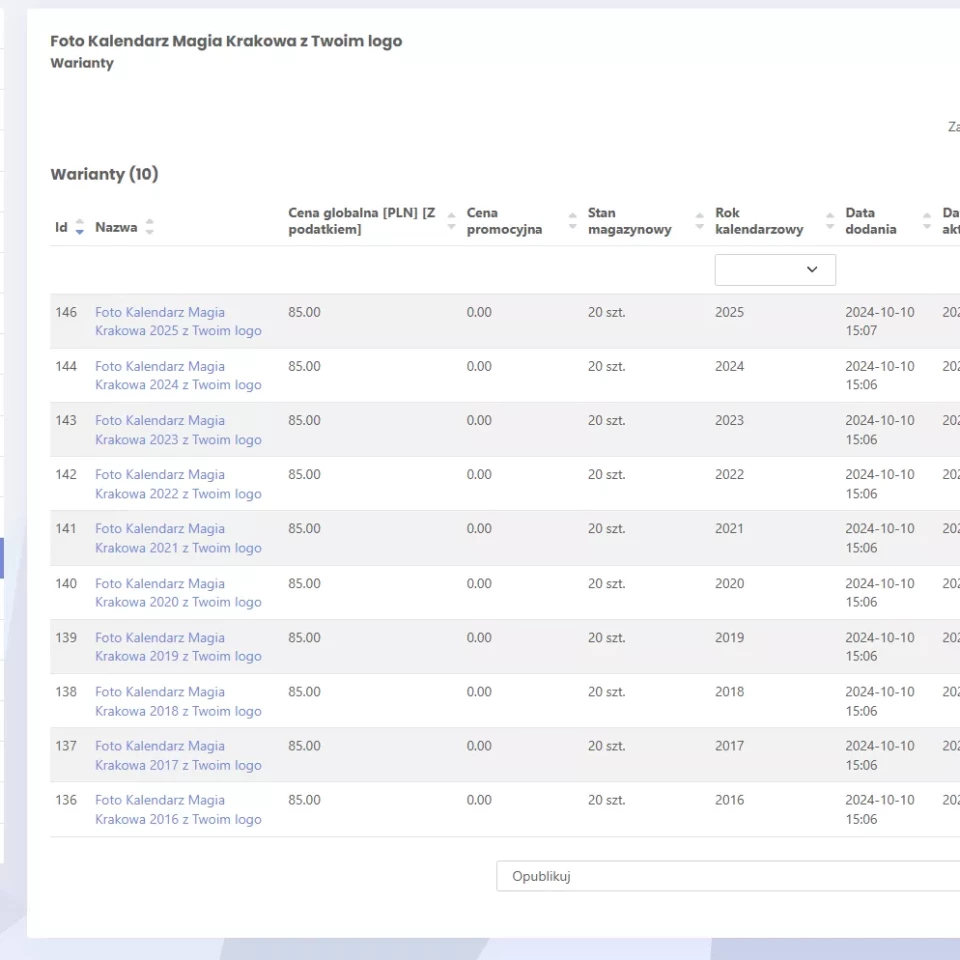Click the sort arrows beside Nazwa
Viewport: 960px width, 960px height.
coord(149,228)
